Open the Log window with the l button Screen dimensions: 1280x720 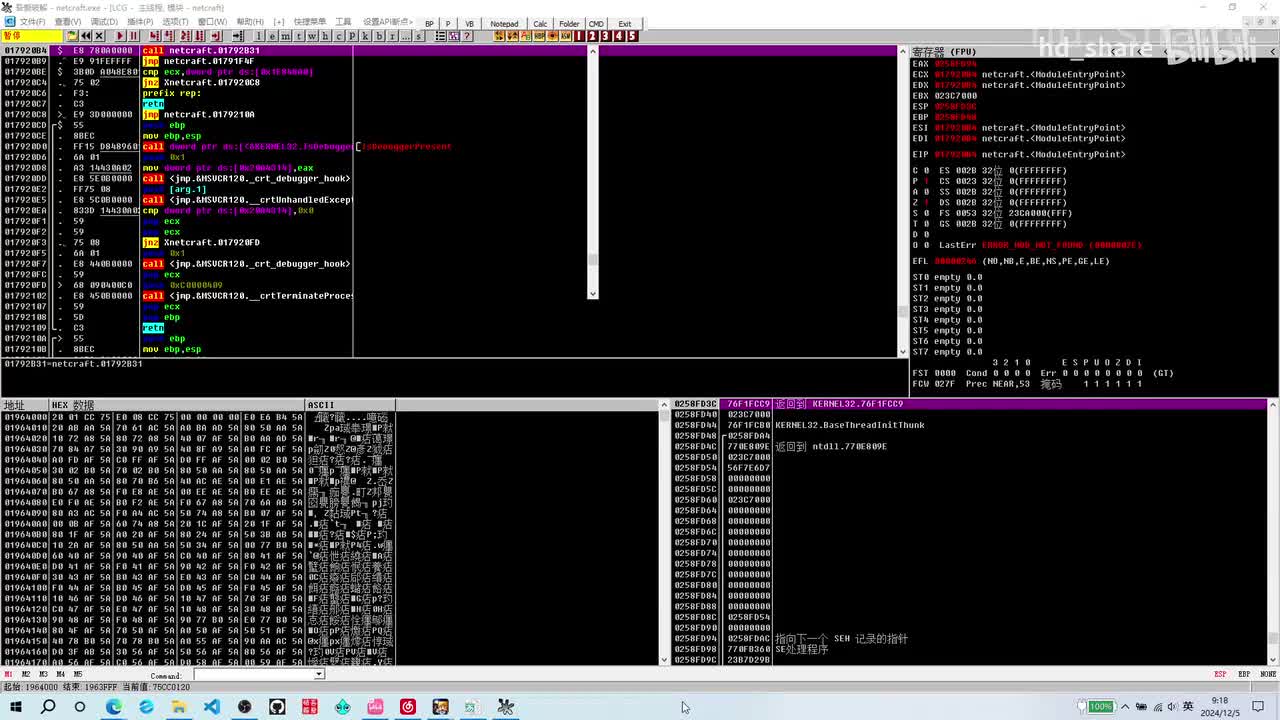coord(260,36)
